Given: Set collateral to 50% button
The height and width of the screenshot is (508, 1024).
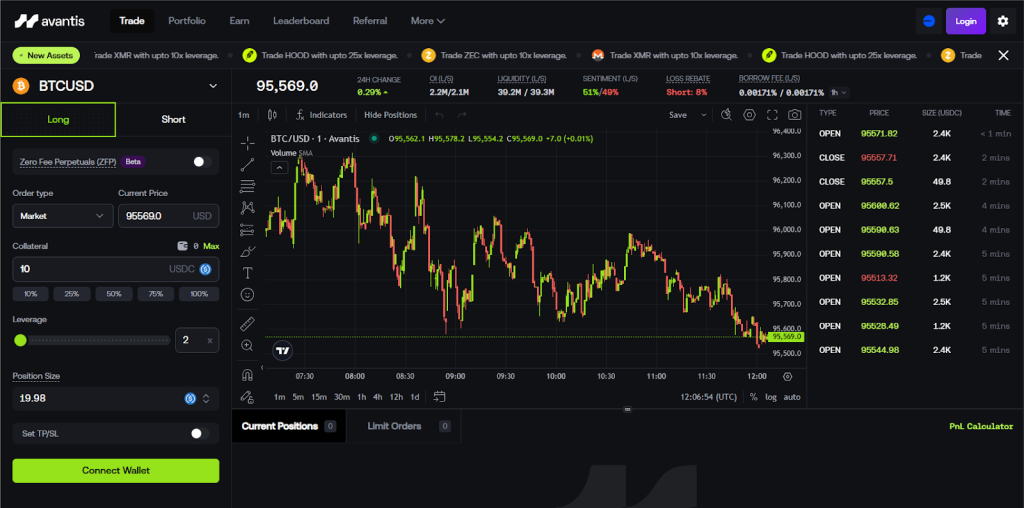Looking at the screenshot, I should 115,294.
